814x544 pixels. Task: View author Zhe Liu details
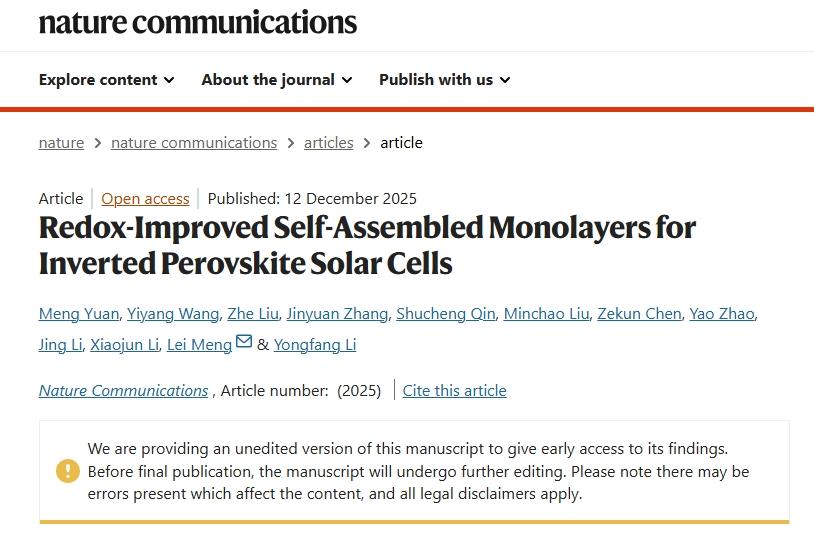click(252, 314)
